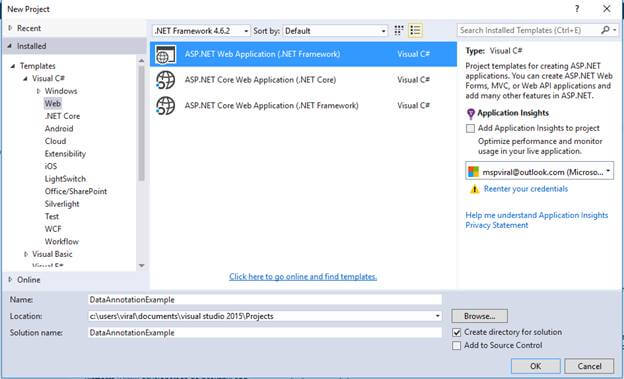Close the New Project dialog
The image size is (624, 379).
click(606, 9)
